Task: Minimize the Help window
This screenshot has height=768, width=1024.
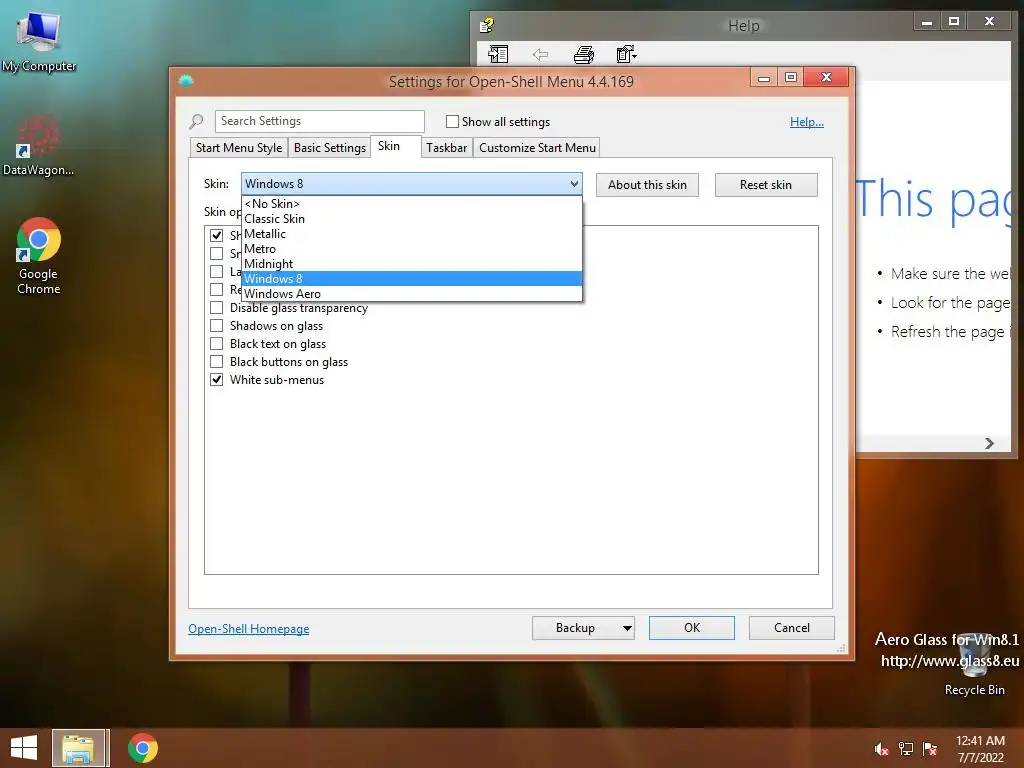Action: [x=927, y=22]
